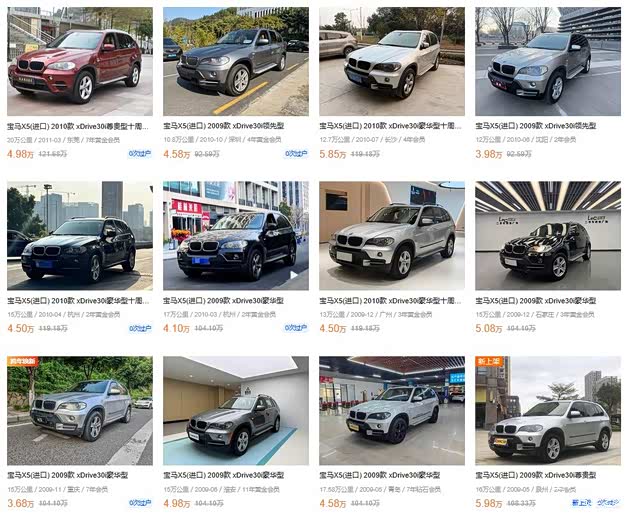Click the 0次过户 tag on the 4.10万 listing

(x=296, y=328)
